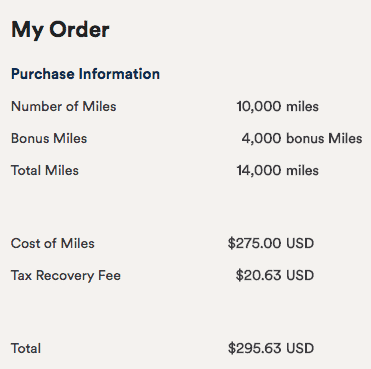Select the Purchase Information section title
371x369 pixels.
pyautogui.click(x=85, y=74)
